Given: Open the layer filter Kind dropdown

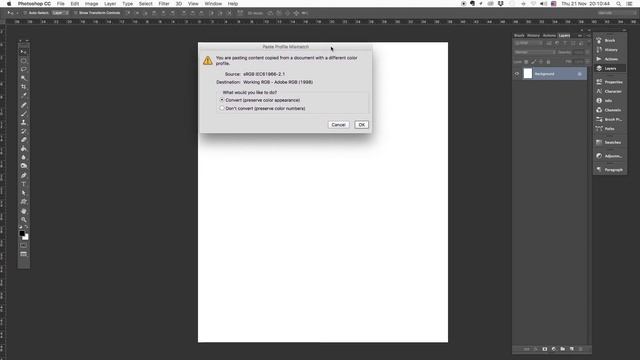Looking at the screenshot, I should click(x=529, y=43).
